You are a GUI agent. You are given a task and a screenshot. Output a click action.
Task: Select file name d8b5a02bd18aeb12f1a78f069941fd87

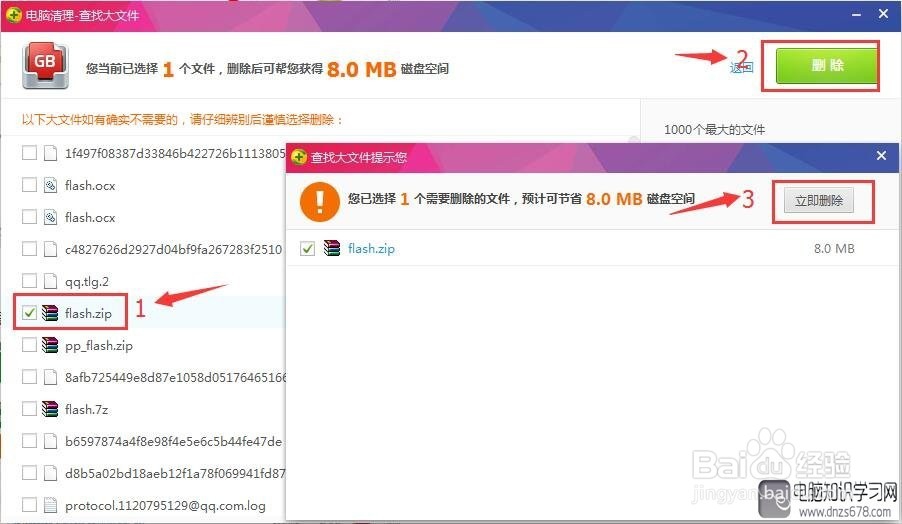coord(175,473)
